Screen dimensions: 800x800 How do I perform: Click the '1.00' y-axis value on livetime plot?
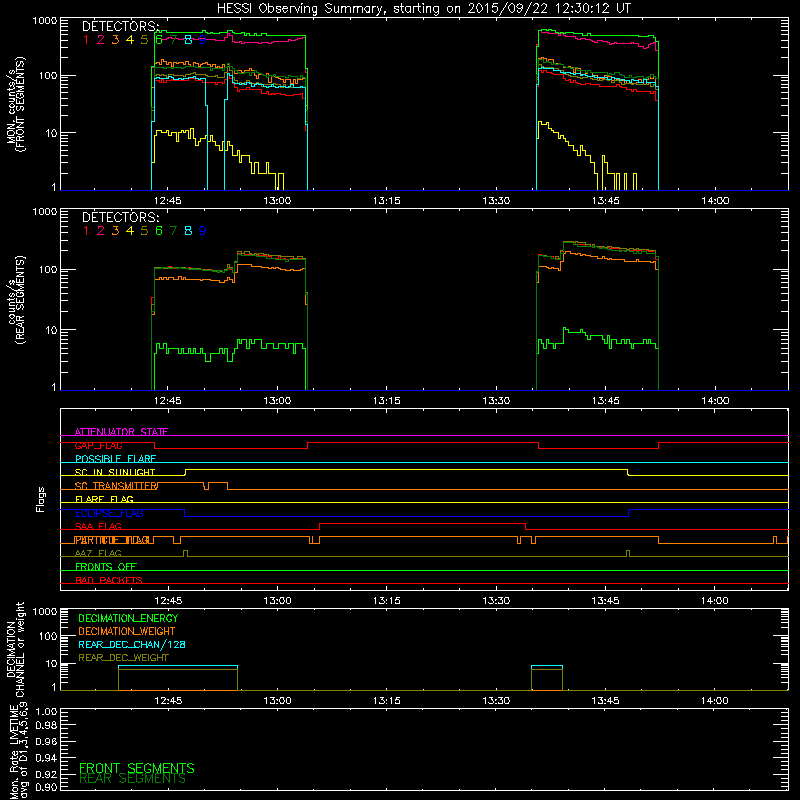coord(46,712)
